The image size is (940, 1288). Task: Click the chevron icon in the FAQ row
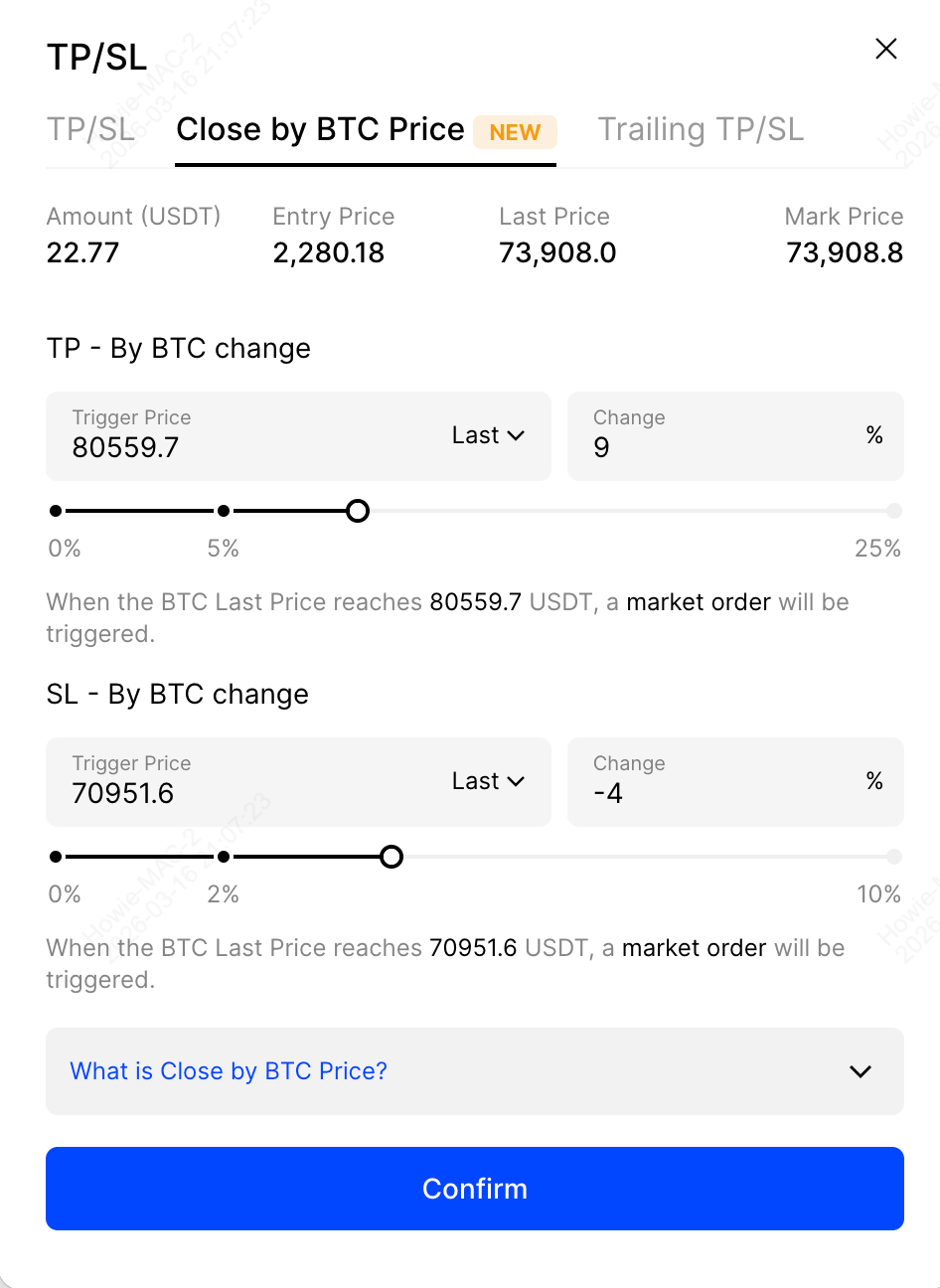tap(861, 1071)
